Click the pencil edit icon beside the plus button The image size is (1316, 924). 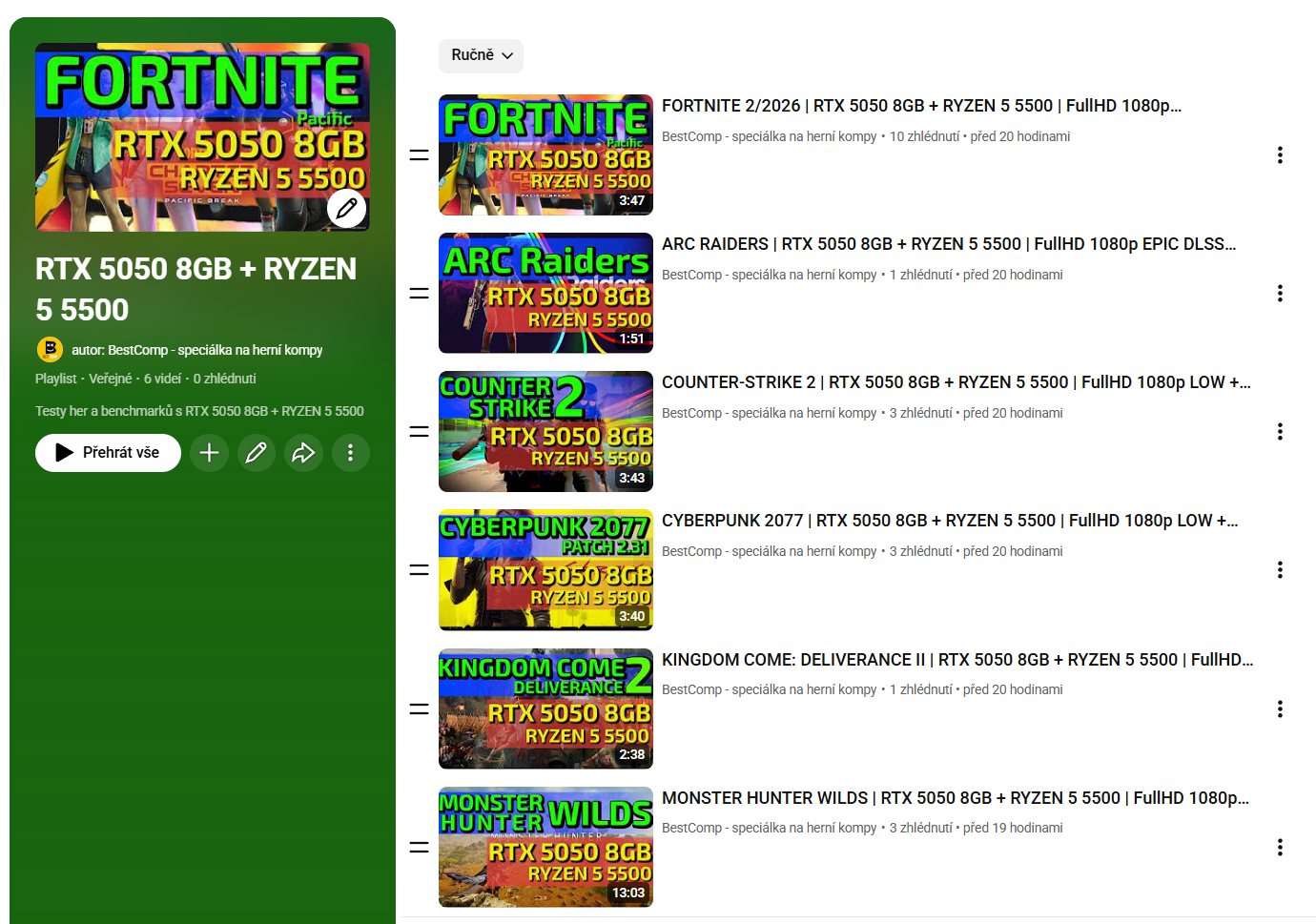(x=257, y=453)
